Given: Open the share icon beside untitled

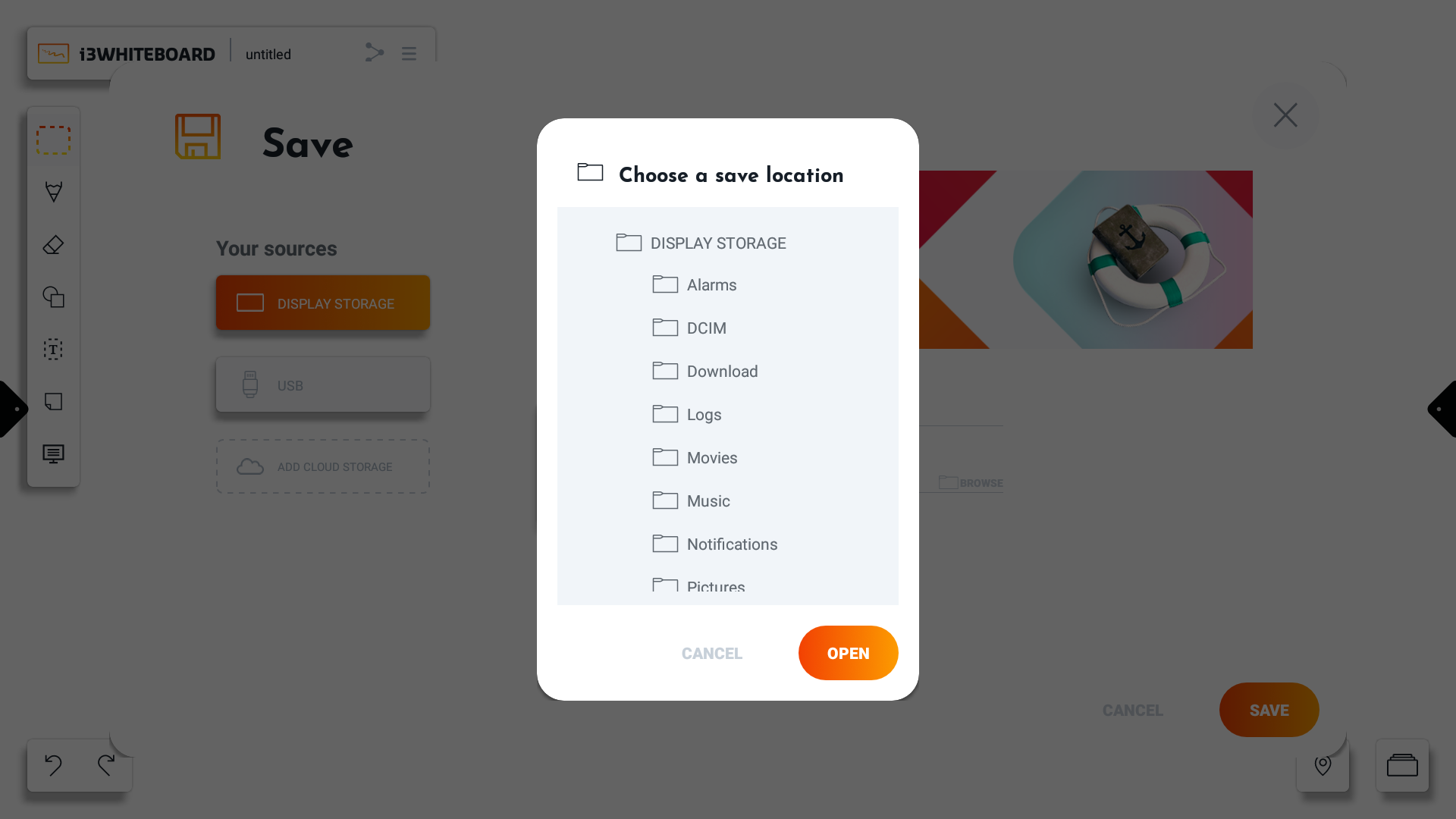Looking at the screenshot, I should [x=375, y=52].
